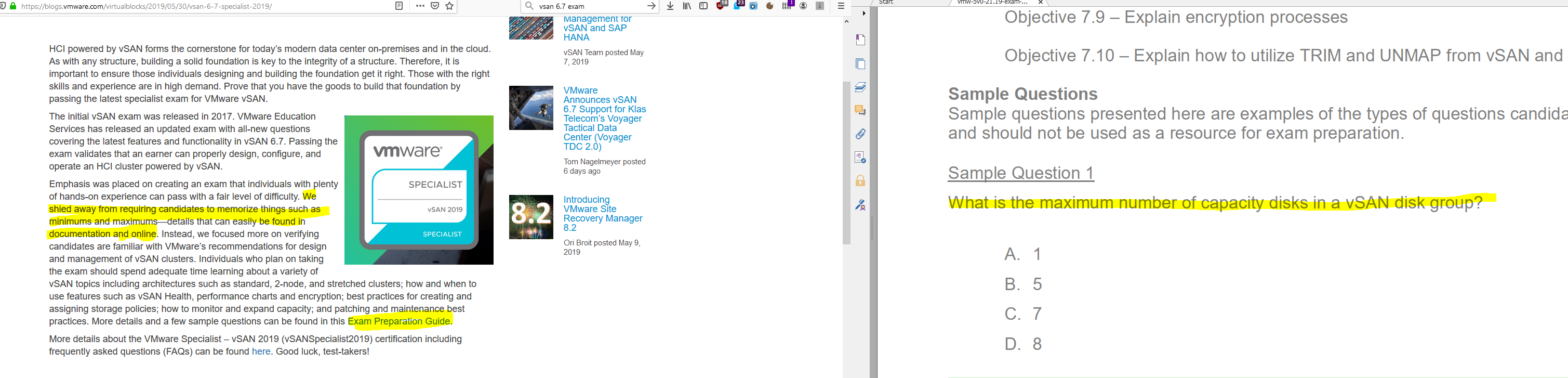Open the PDF Bookmarks panel icon
Viewport: 1568px width, 378px height.
coord(860,40)
